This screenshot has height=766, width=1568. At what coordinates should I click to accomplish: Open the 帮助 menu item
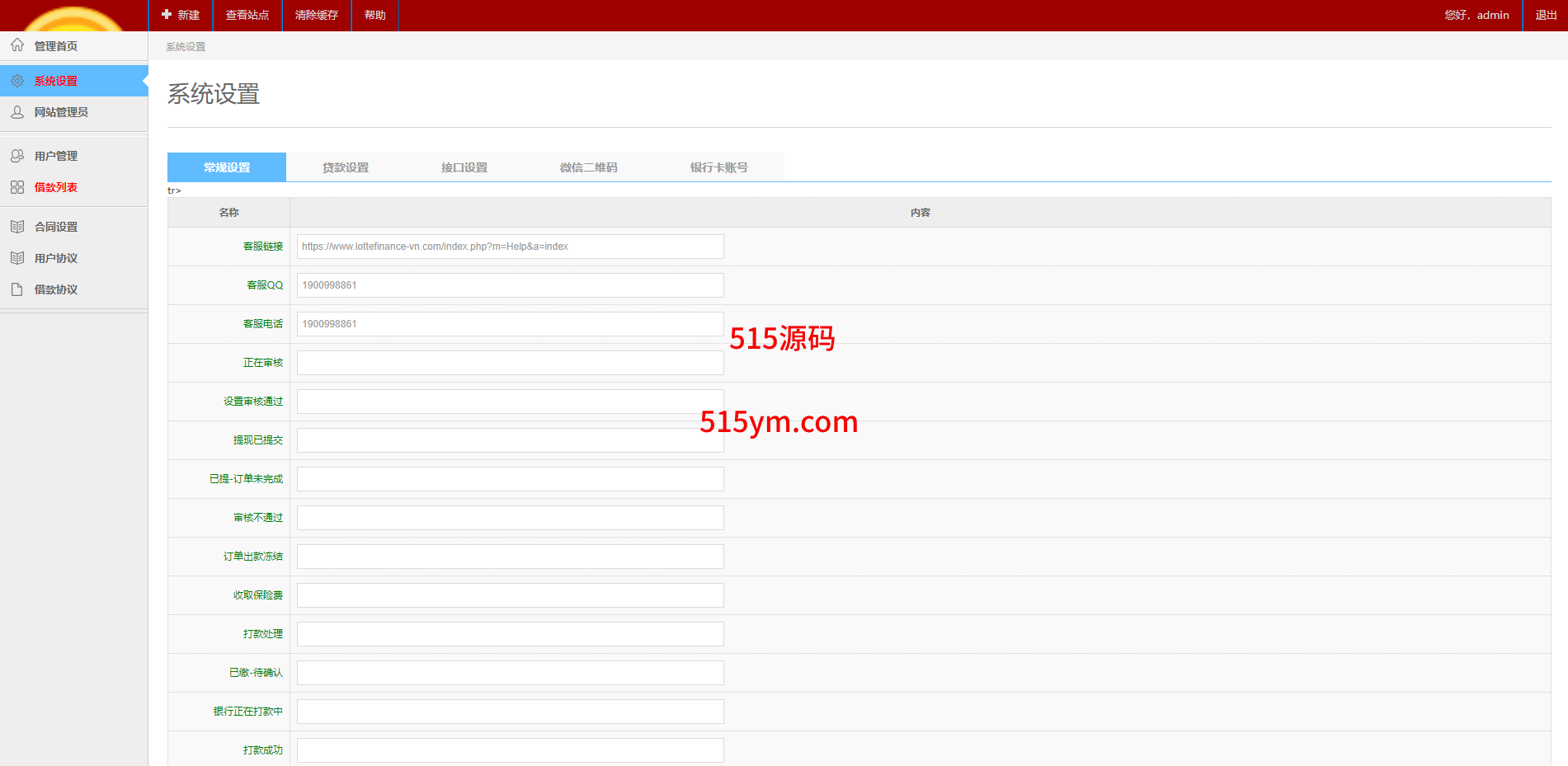point(375,15)
